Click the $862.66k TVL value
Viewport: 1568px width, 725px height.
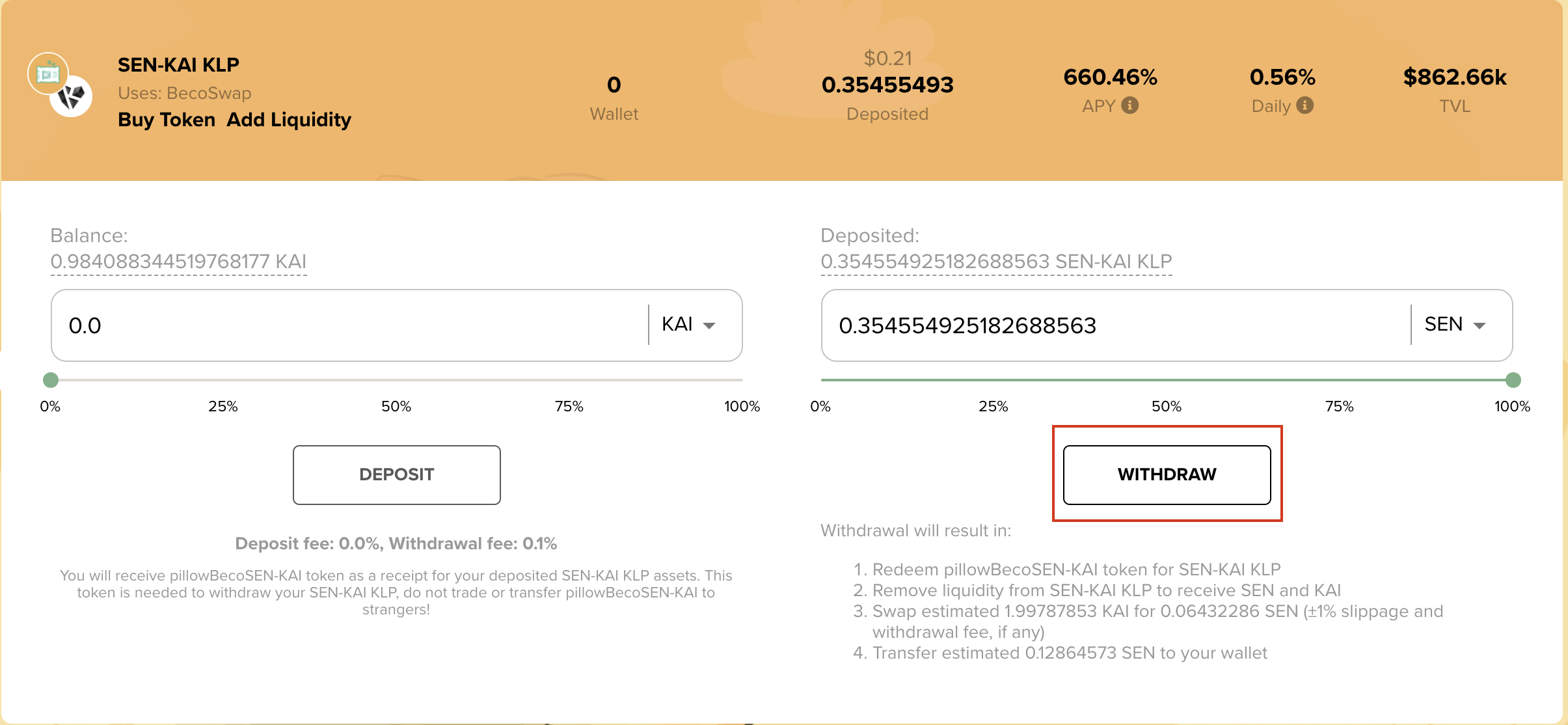[1455, 77]
